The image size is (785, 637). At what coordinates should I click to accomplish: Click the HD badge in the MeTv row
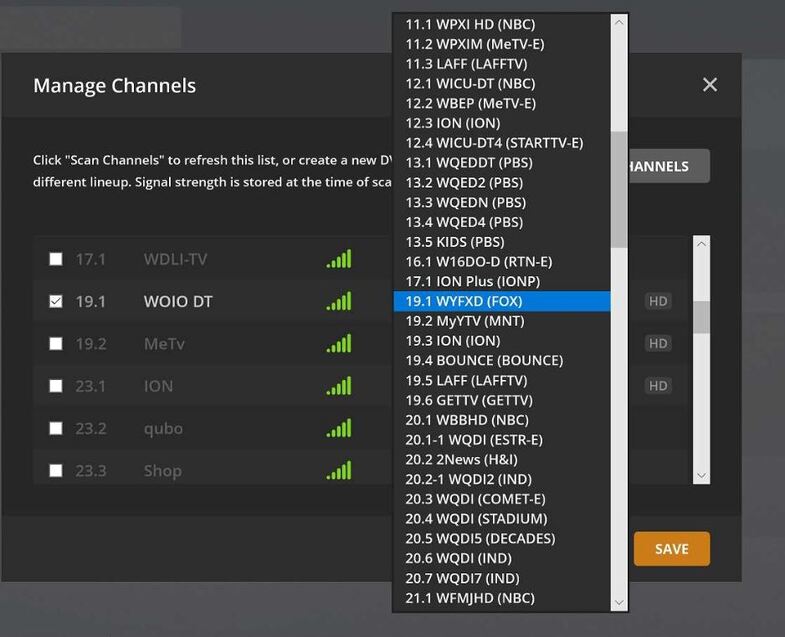(x=658, y=344)
